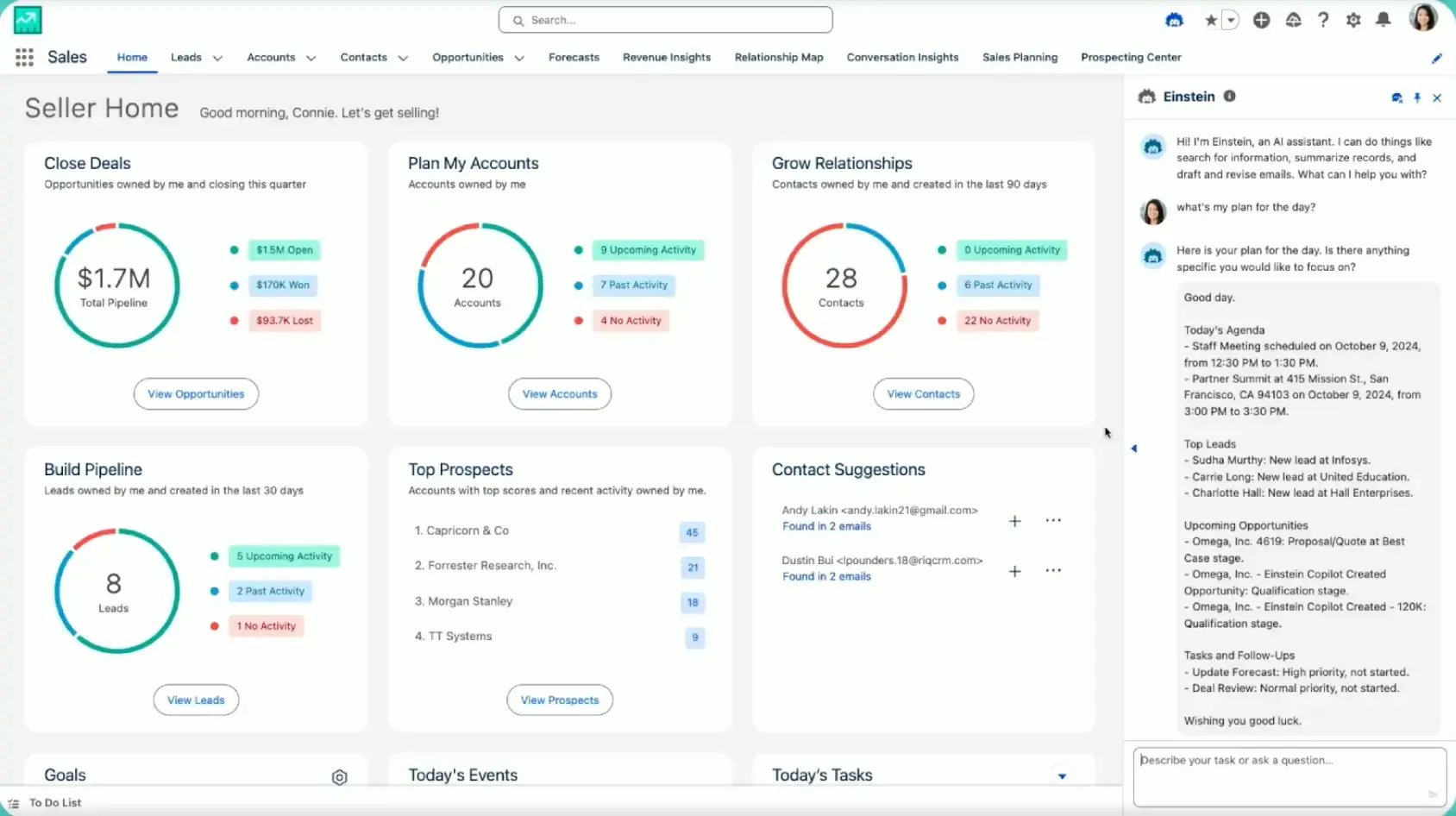
Task: Open the user profile avatar
Action: click(1423, 18)
